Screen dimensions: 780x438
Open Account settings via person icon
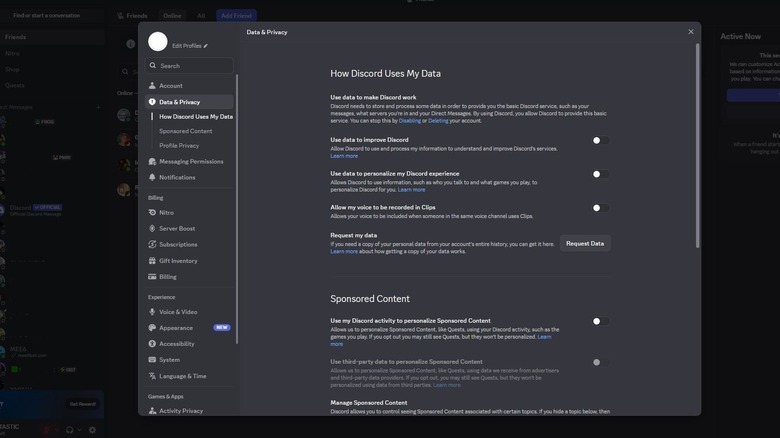(152, 86)
